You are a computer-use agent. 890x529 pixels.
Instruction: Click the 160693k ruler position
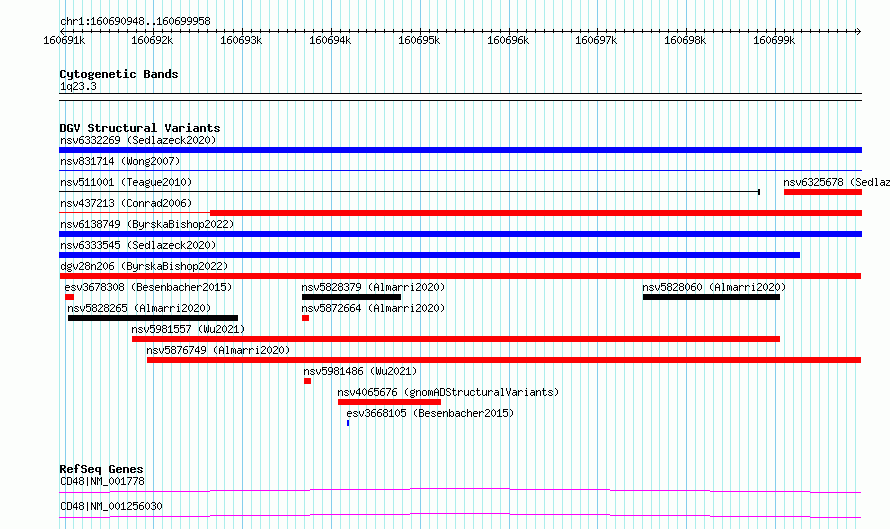pos(241,40)
